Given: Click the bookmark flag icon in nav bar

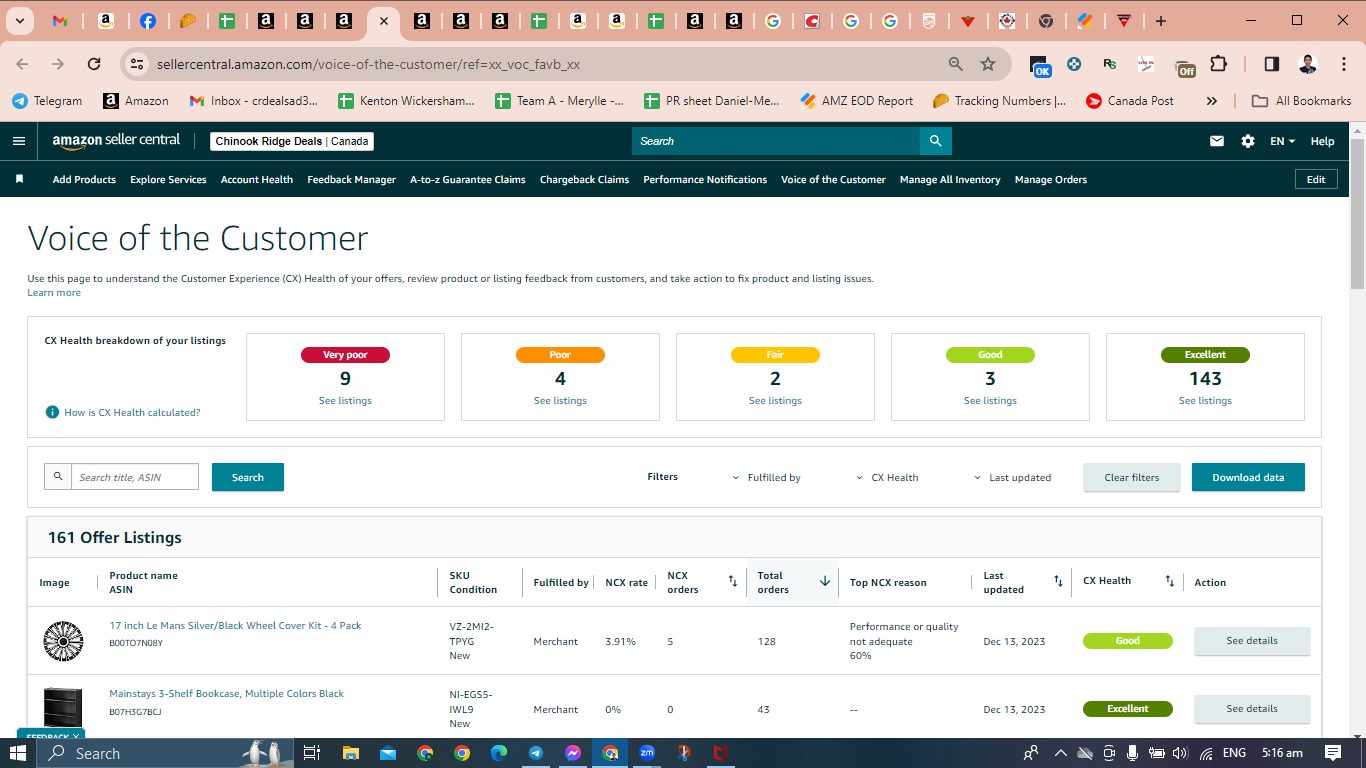Looking at the screenshot, I should point(19,179).
